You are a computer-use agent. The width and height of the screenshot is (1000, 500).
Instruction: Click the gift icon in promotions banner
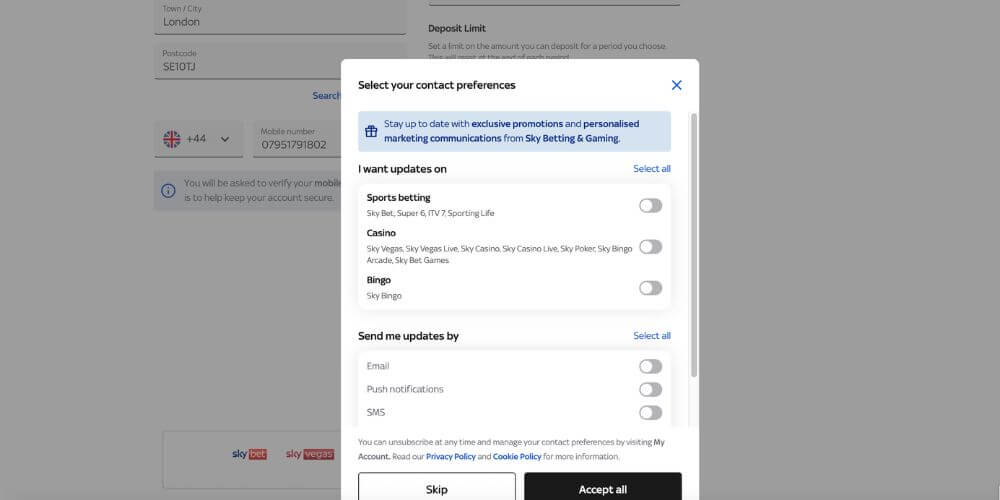coord(371,131)
